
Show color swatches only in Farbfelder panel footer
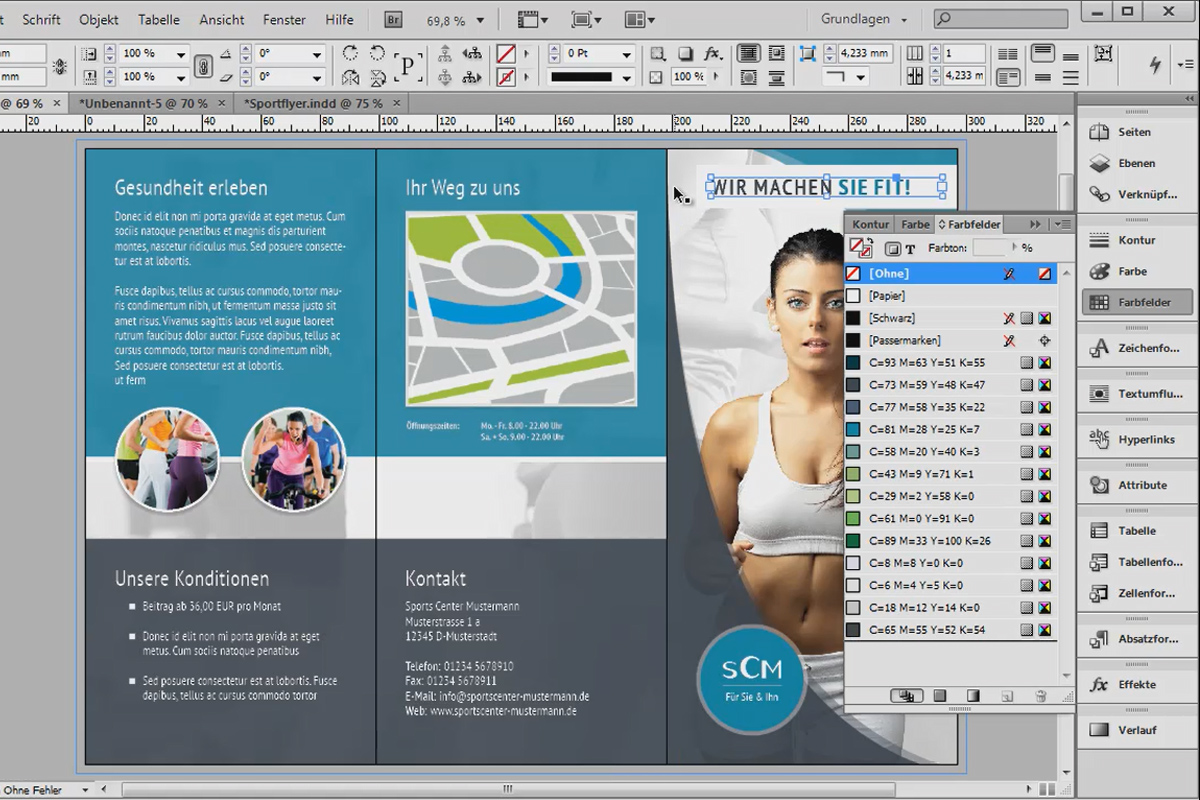coord(940,696)
